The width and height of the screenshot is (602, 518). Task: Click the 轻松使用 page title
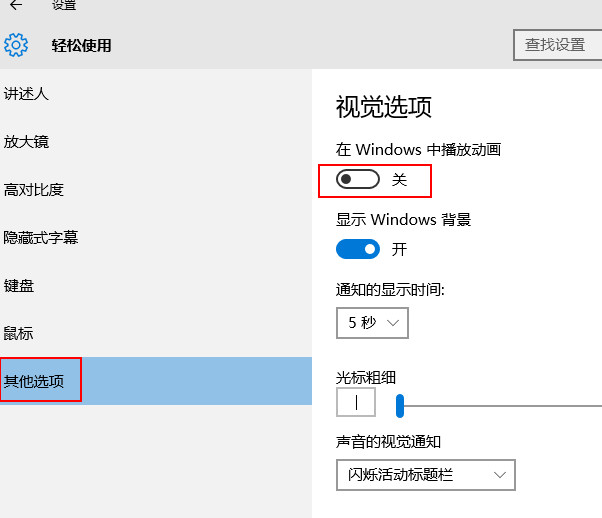(x=81, y=45)
